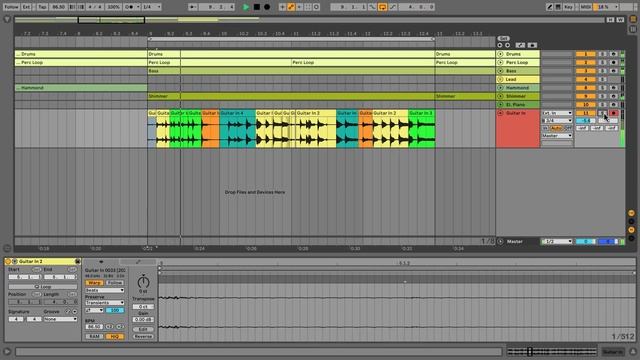Unfold the Lead track
Screen dimensions: 640x360
click(x=500, y=79)
